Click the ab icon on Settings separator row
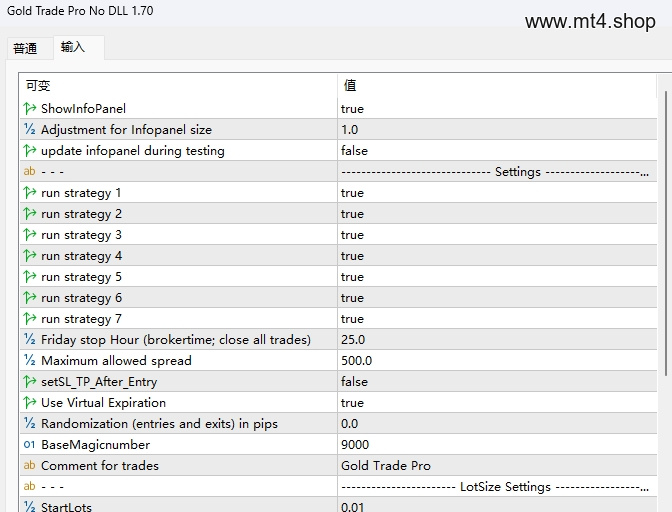The height and width of the screenshot is (512, 672). coord(30,171)
